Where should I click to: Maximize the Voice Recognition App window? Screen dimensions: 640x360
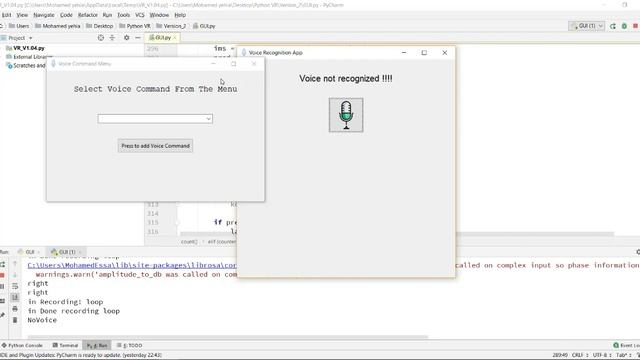424,53
